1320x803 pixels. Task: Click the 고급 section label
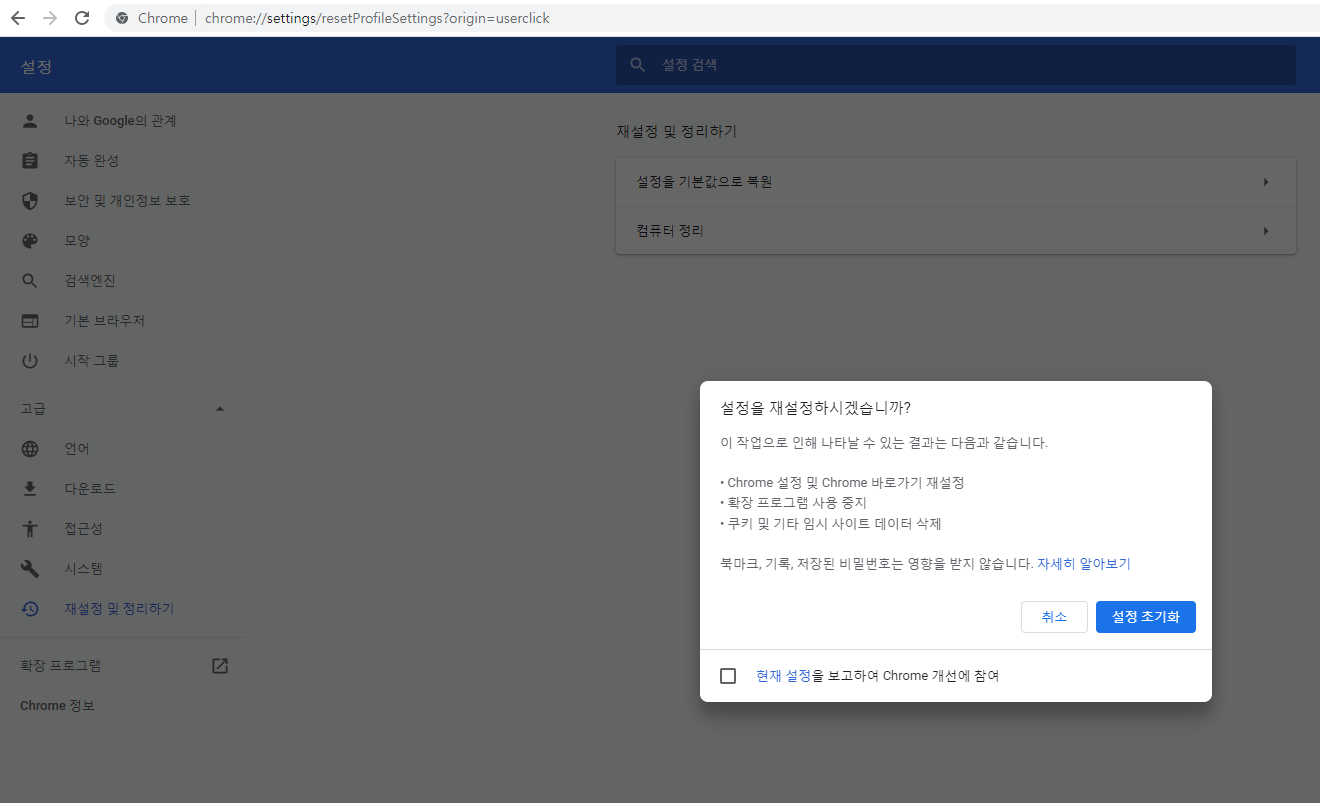[x=33, y=409]
